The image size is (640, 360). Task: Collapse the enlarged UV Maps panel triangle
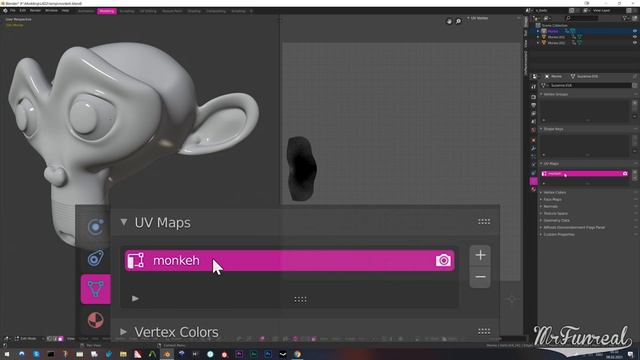[x=124, y=222]
